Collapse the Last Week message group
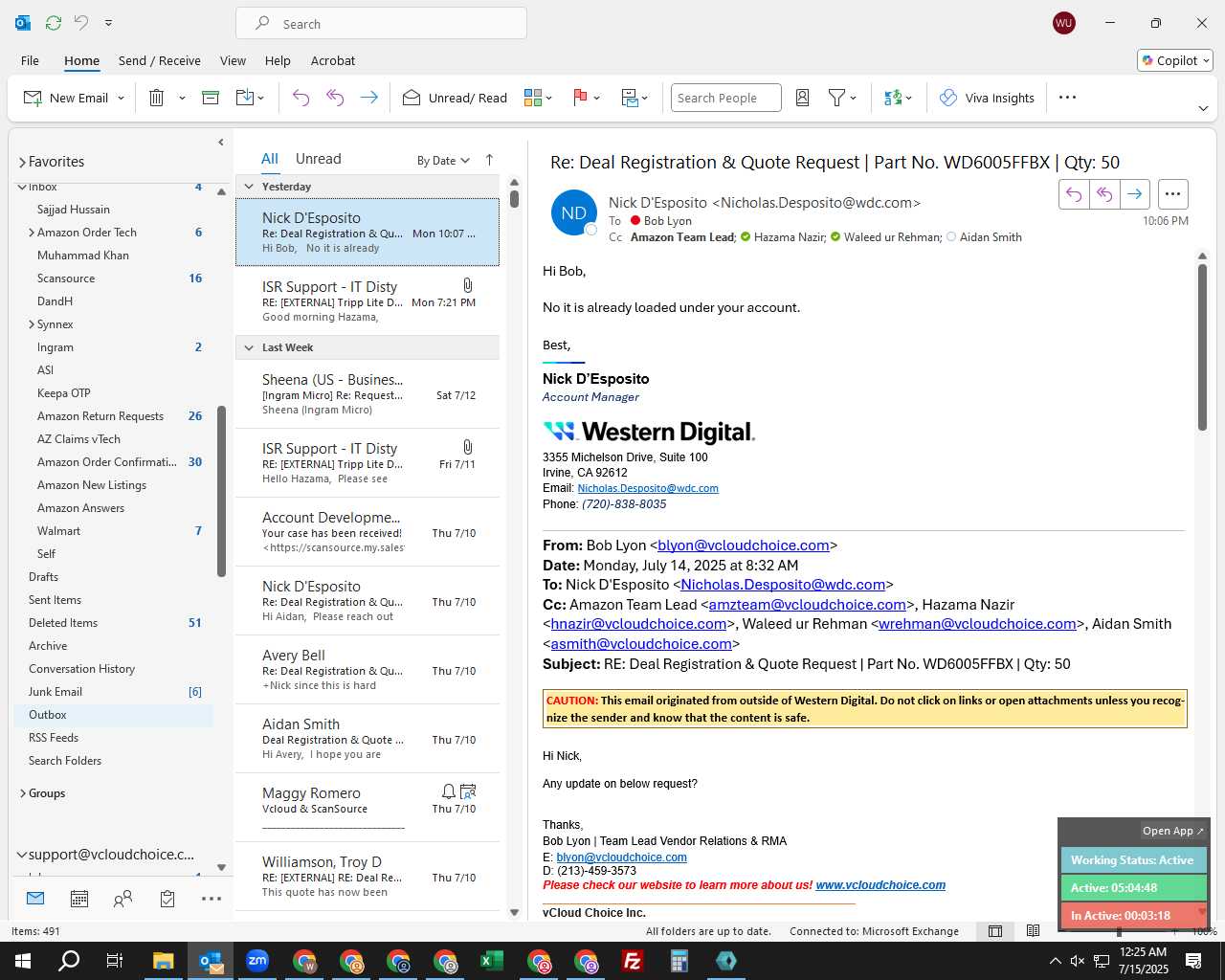Image resolution: width=1225 pixels, height=980 pixels. pos(249,347)
